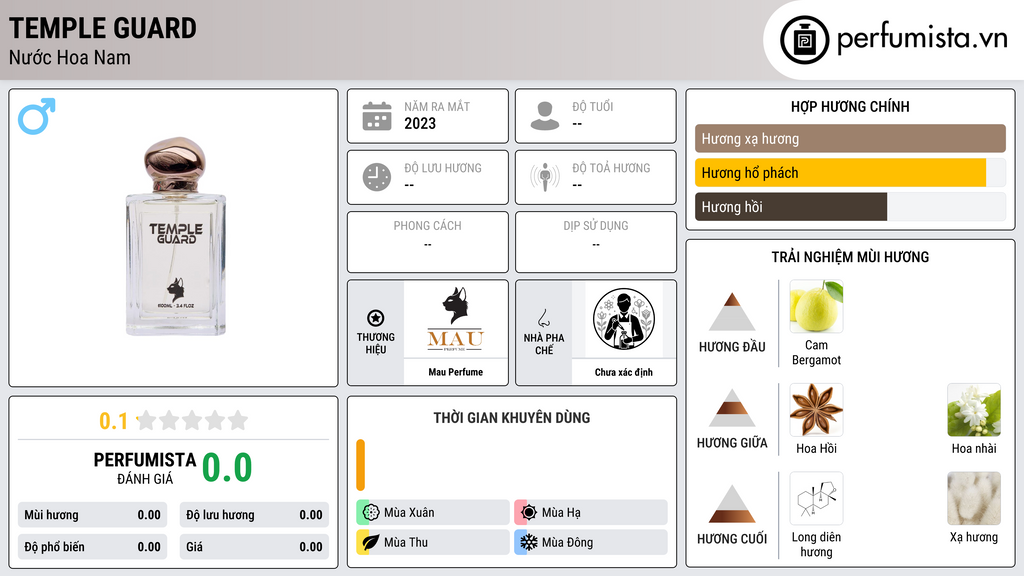Click the Trải Nghiệm Mùi Hương heading
Screen dimensions: 1024x576
click(850, 257)
